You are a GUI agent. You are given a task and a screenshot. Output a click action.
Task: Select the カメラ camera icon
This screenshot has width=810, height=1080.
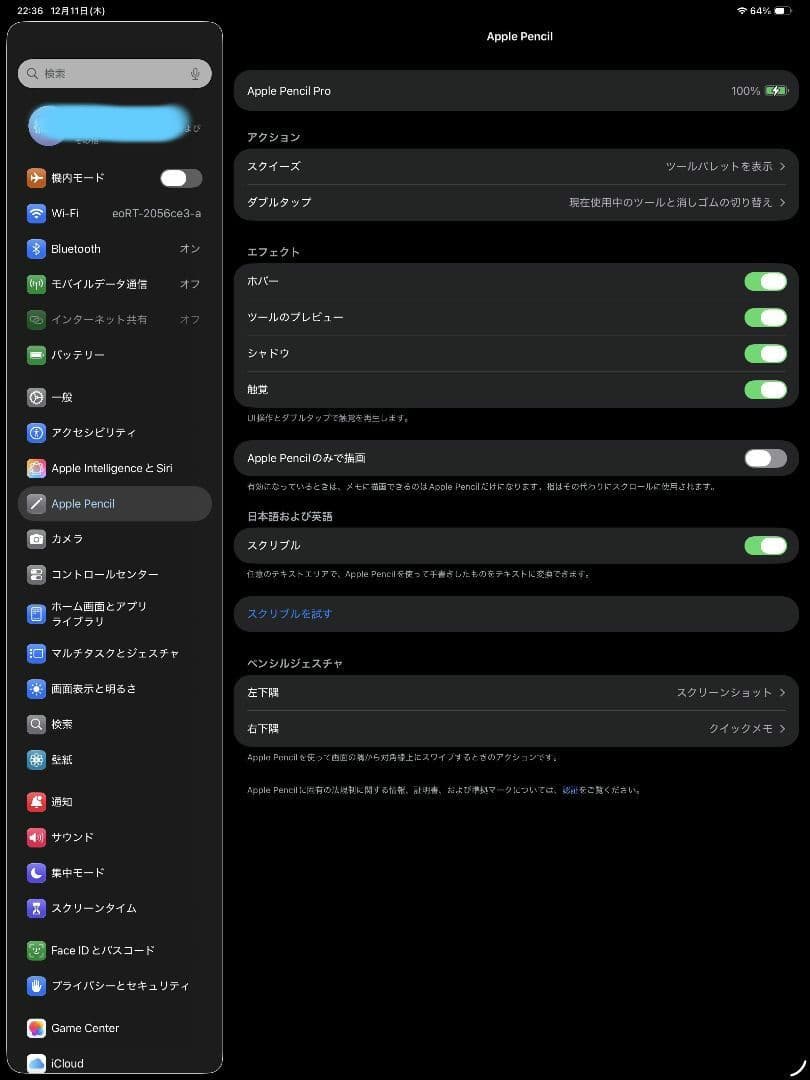[x=33, y=538]
